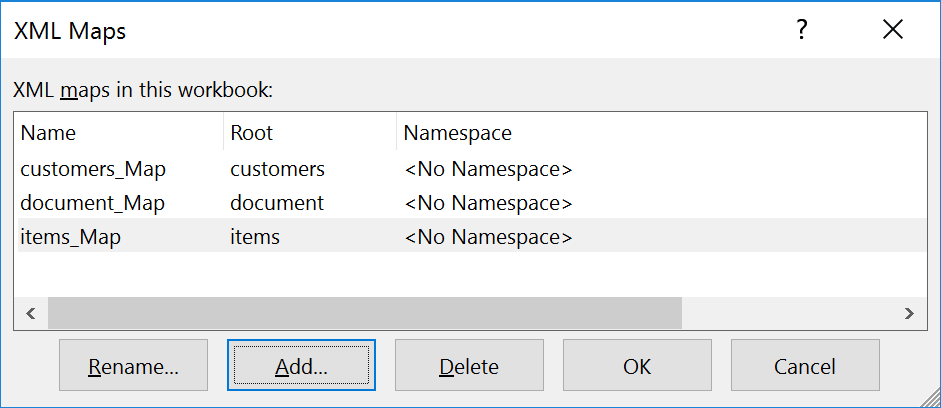Delete the selected XML map
This screenshot has height=408, width=941.
pos(469,366)
